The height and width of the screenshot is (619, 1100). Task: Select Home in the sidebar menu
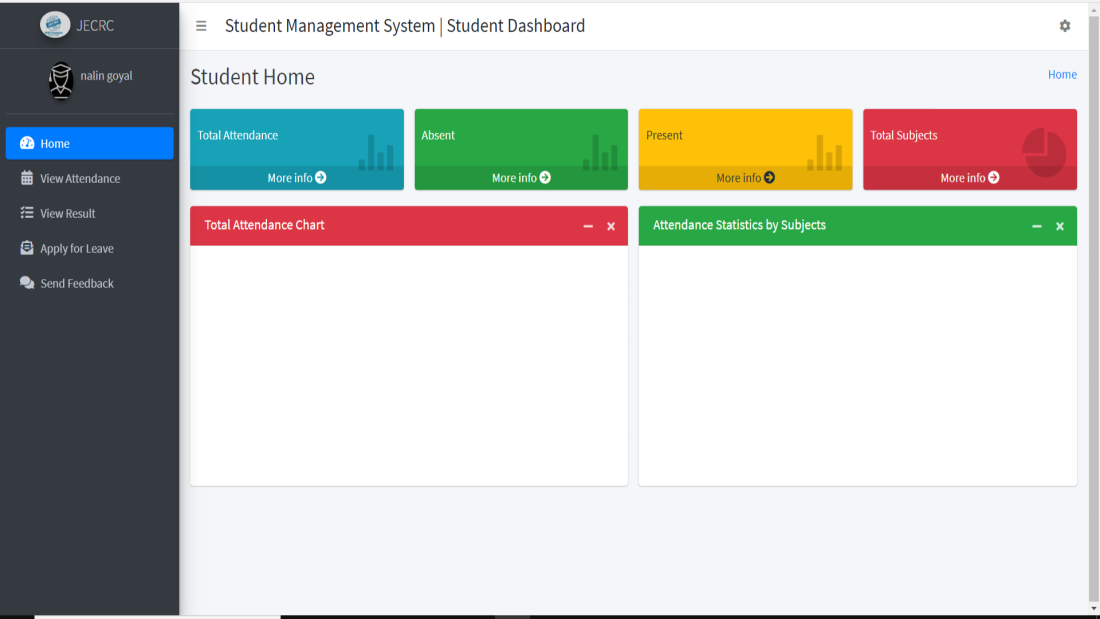89,143
